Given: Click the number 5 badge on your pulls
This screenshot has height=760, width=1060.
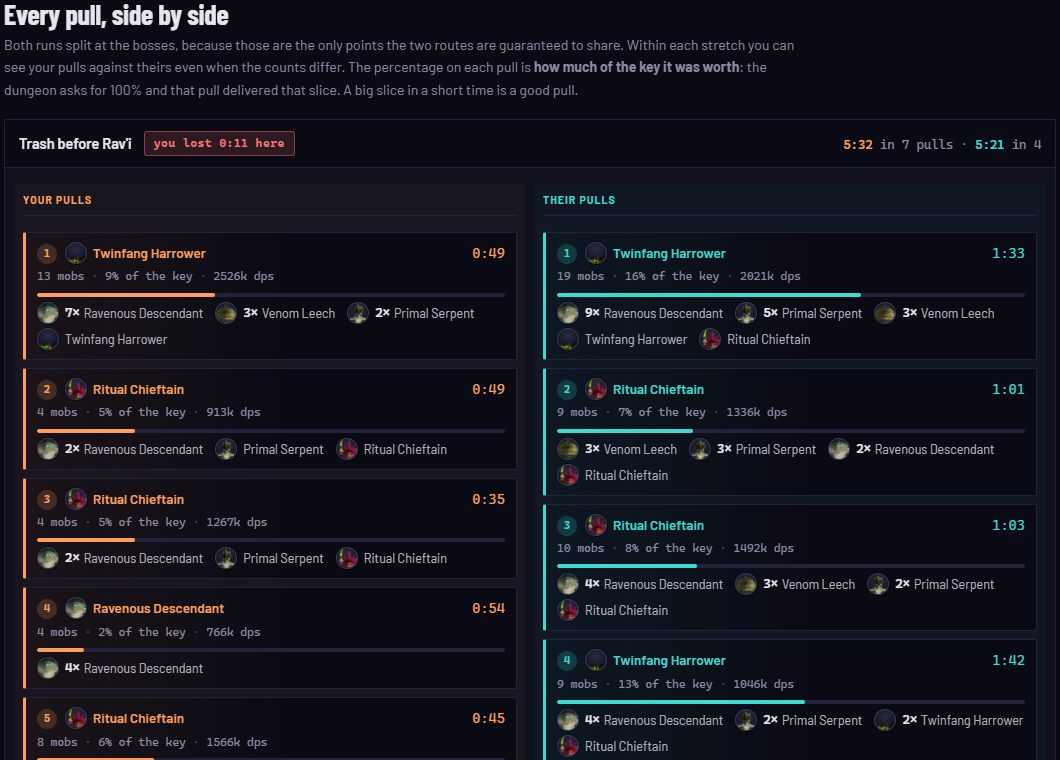Looking at the screenshot, I should point(47,718).
